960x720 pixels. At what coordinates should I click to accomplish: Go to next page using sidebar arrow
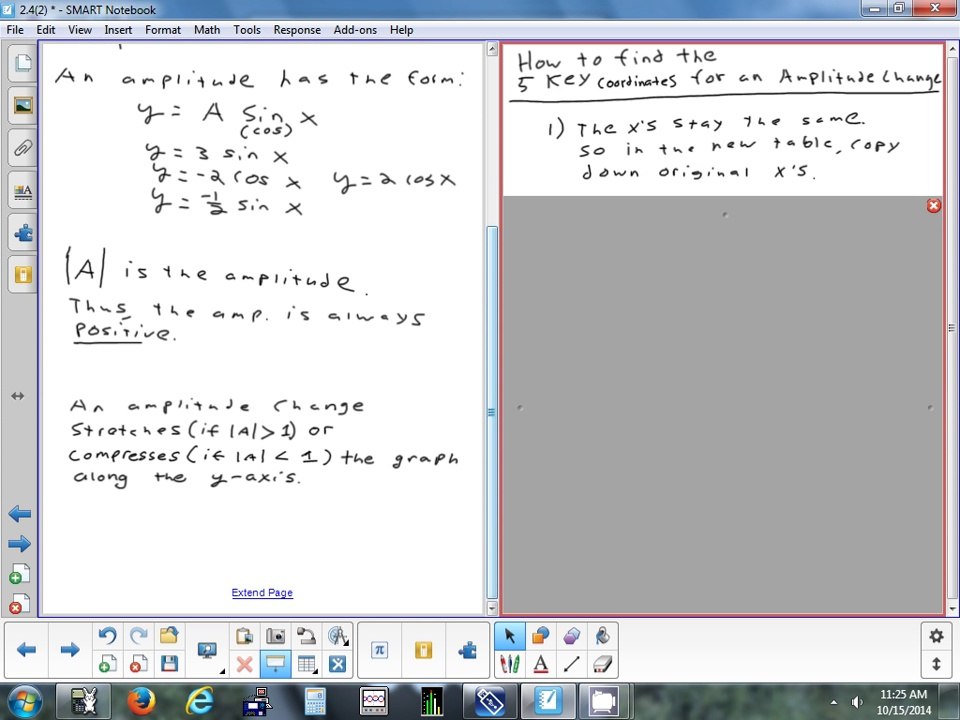click(20, 543)
